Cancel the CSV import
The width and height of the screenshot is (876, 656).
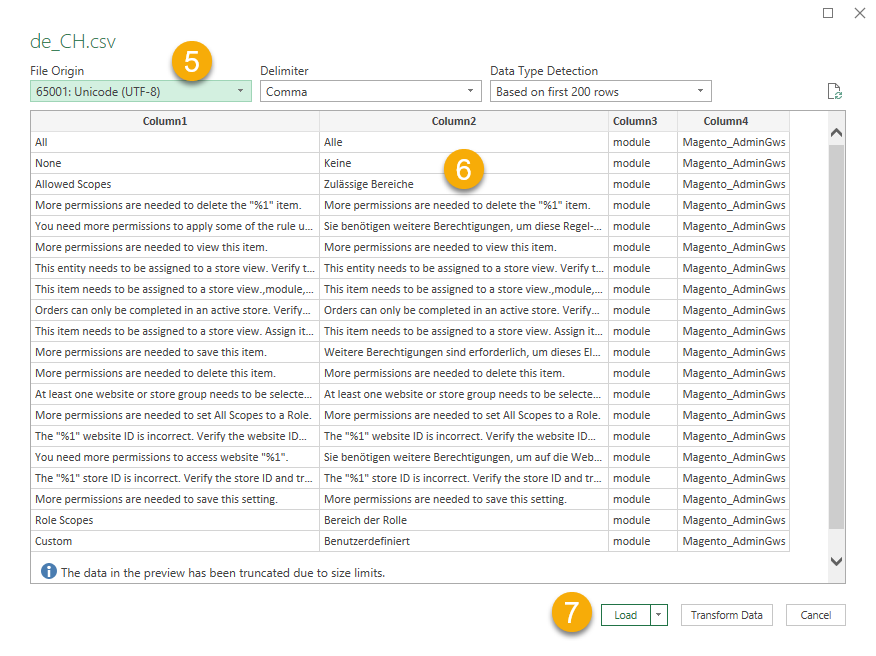[x=815, y=615]
